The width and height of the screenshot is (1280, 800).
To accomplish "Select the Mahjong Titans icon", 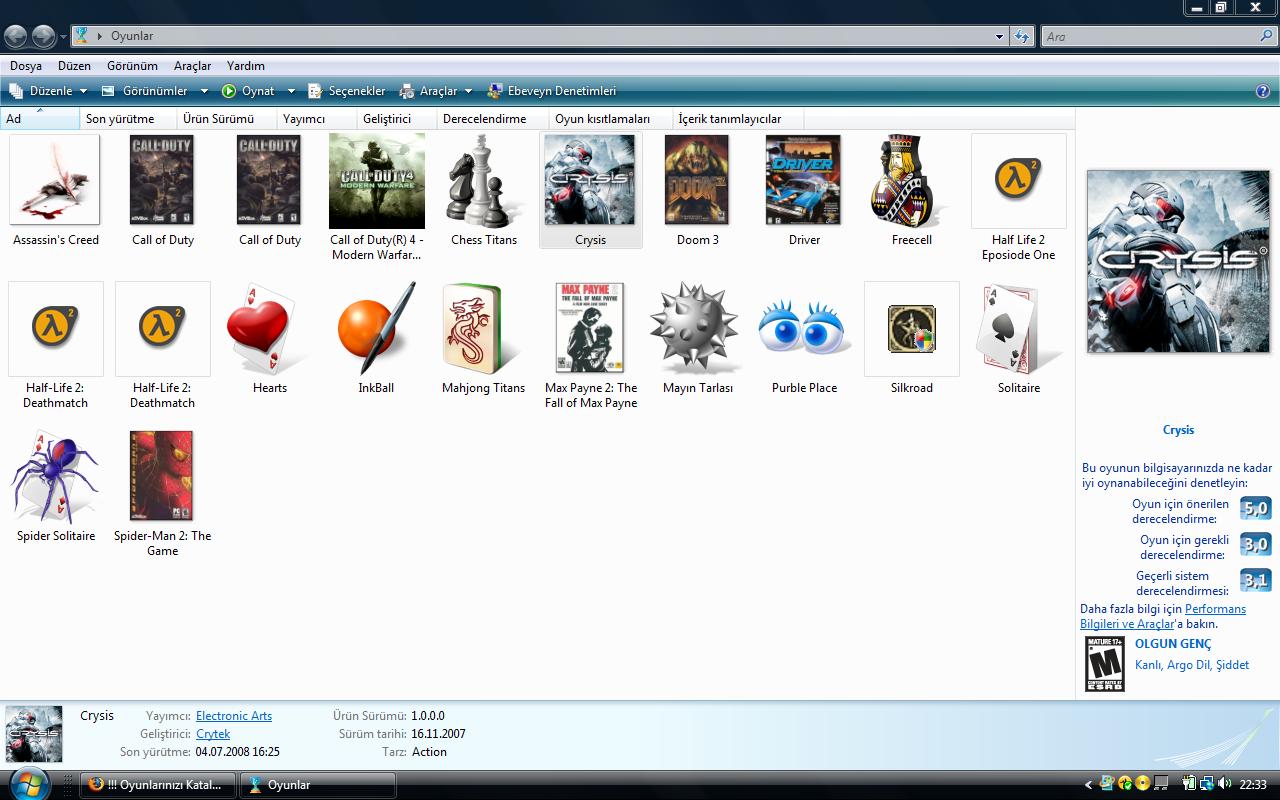I will (x=483, y=329).
